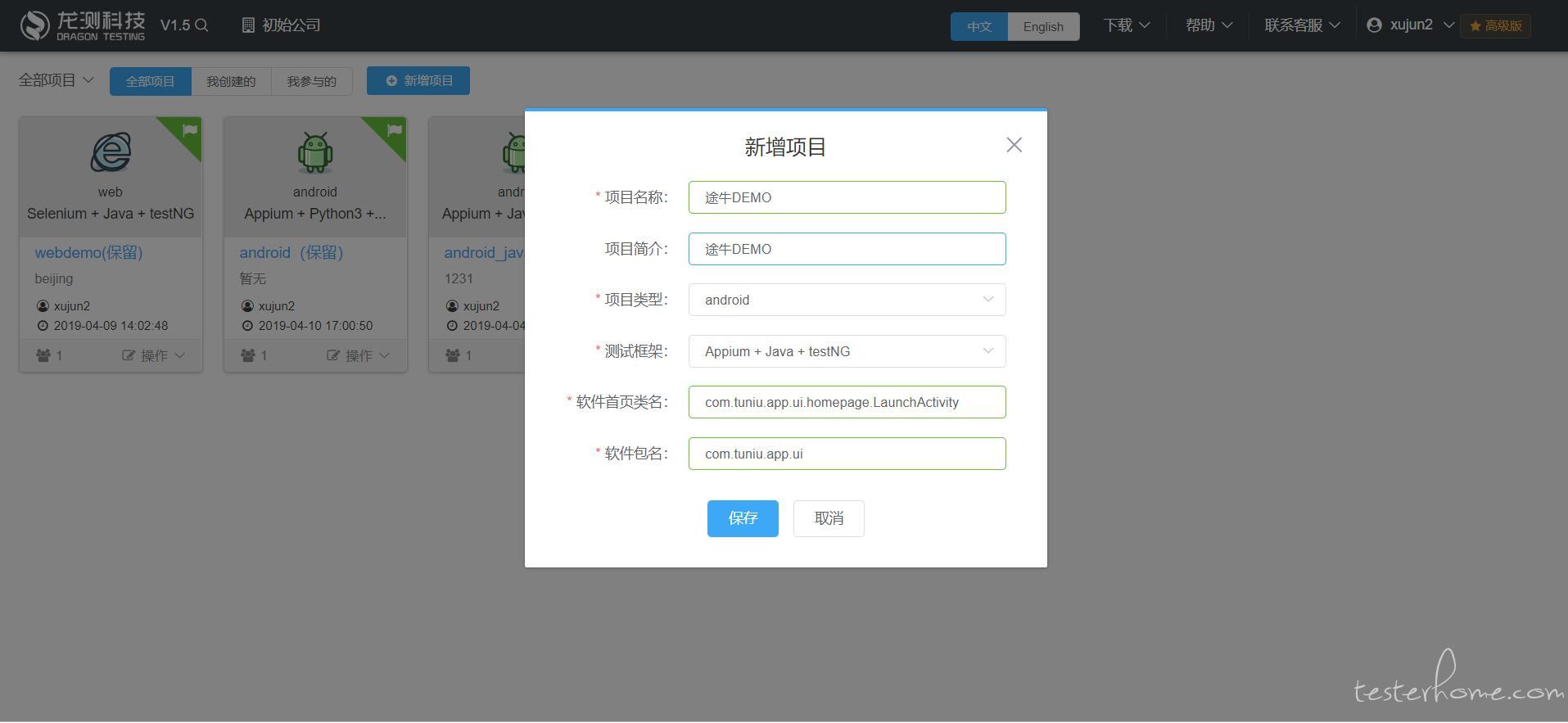Open 操作 menu on android(保留) card
The height and width of the screenshot is (723, 1568).
pyautogui.click(x=359, y=355)
